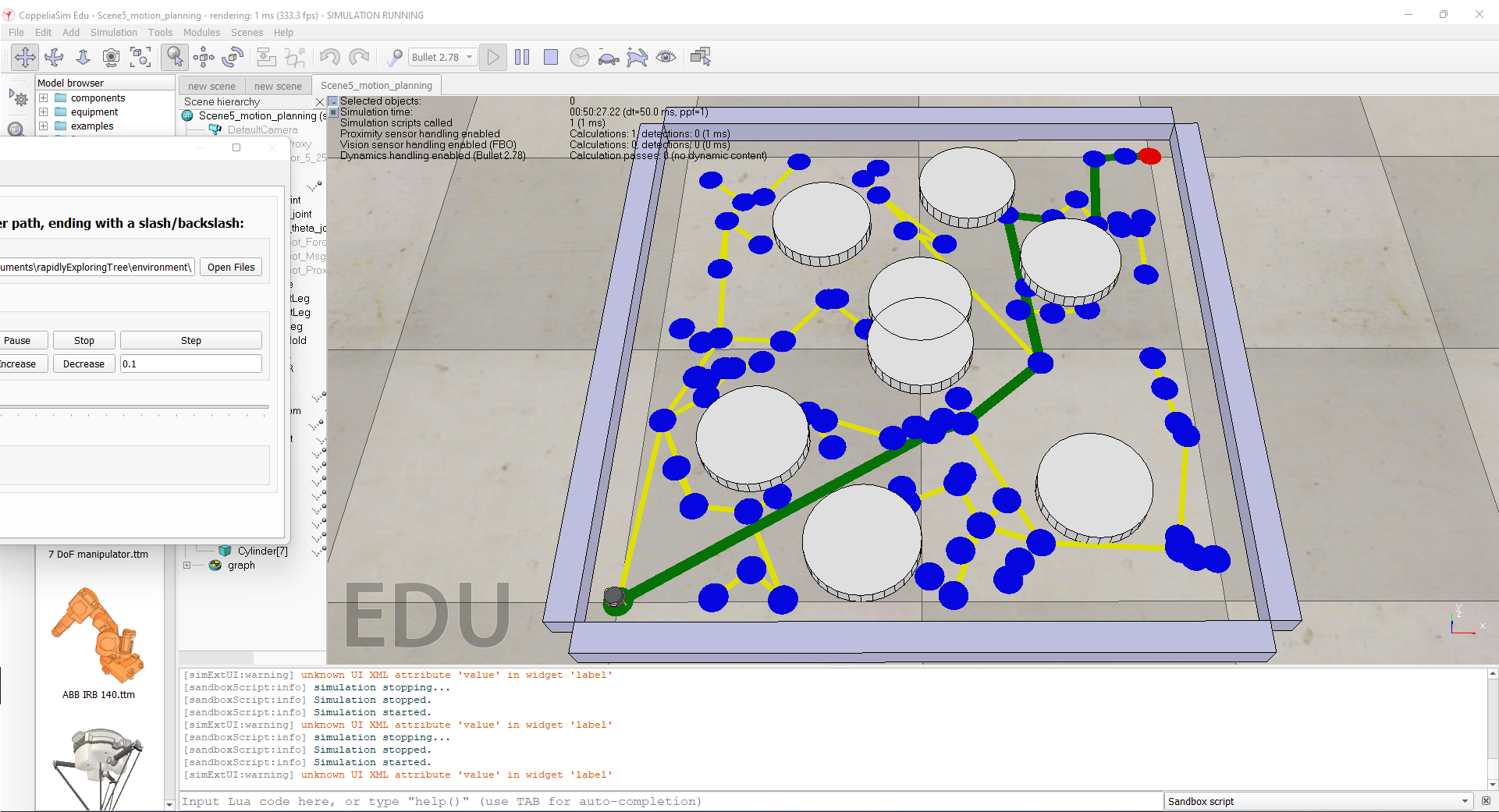Open the Bullet 2.78 physics engine dropdown
This screenshot has width=1499, height=812.
442,57
